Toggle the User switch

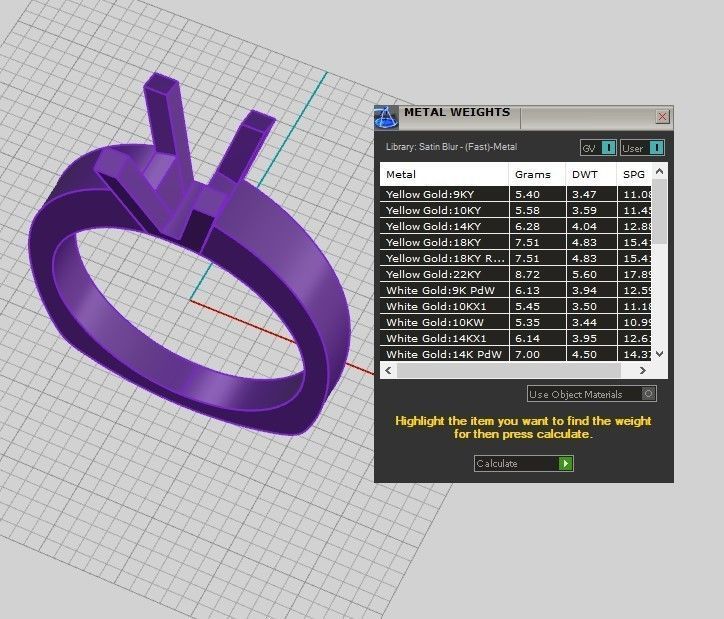pos(642,148)
